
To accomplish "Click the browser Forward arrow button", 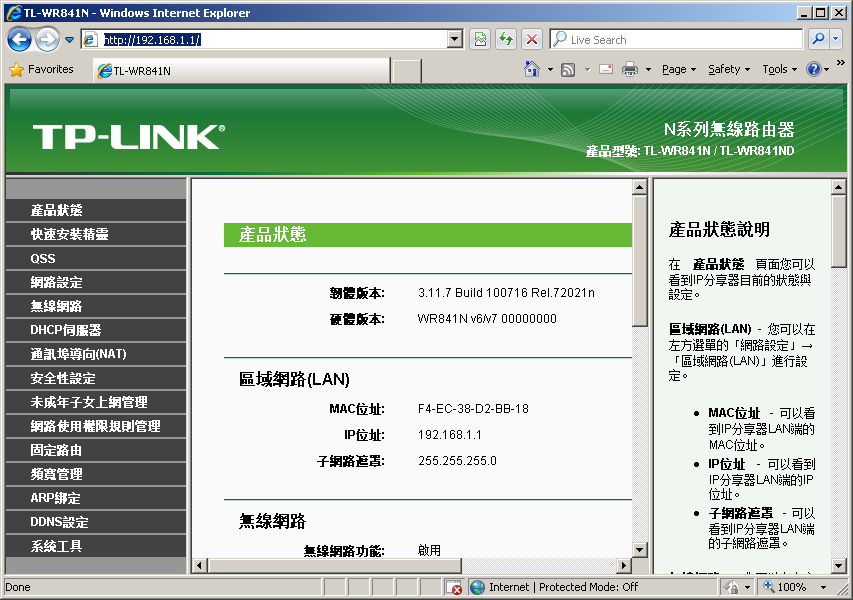I will tap(47, 40).
